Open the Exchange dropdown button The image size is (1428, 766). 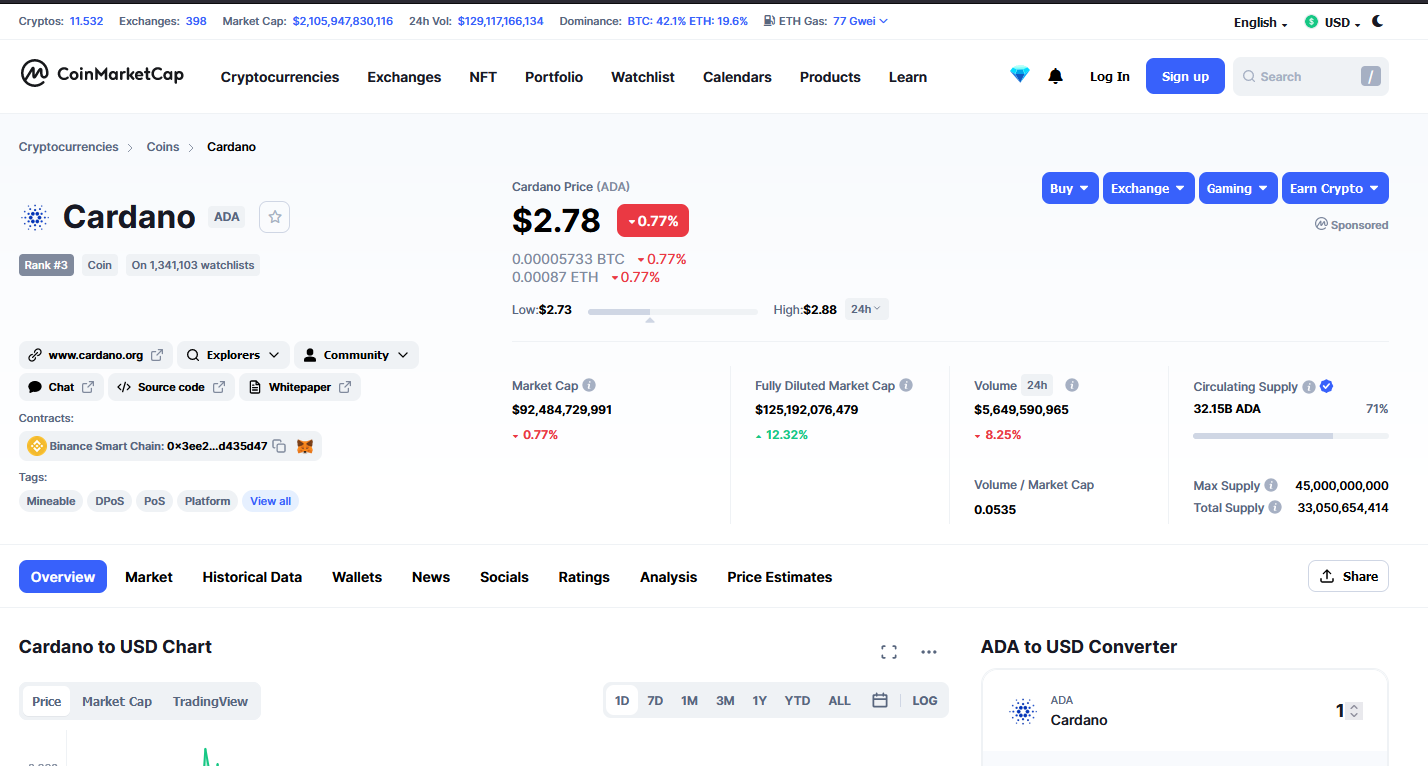(1149, 188)
